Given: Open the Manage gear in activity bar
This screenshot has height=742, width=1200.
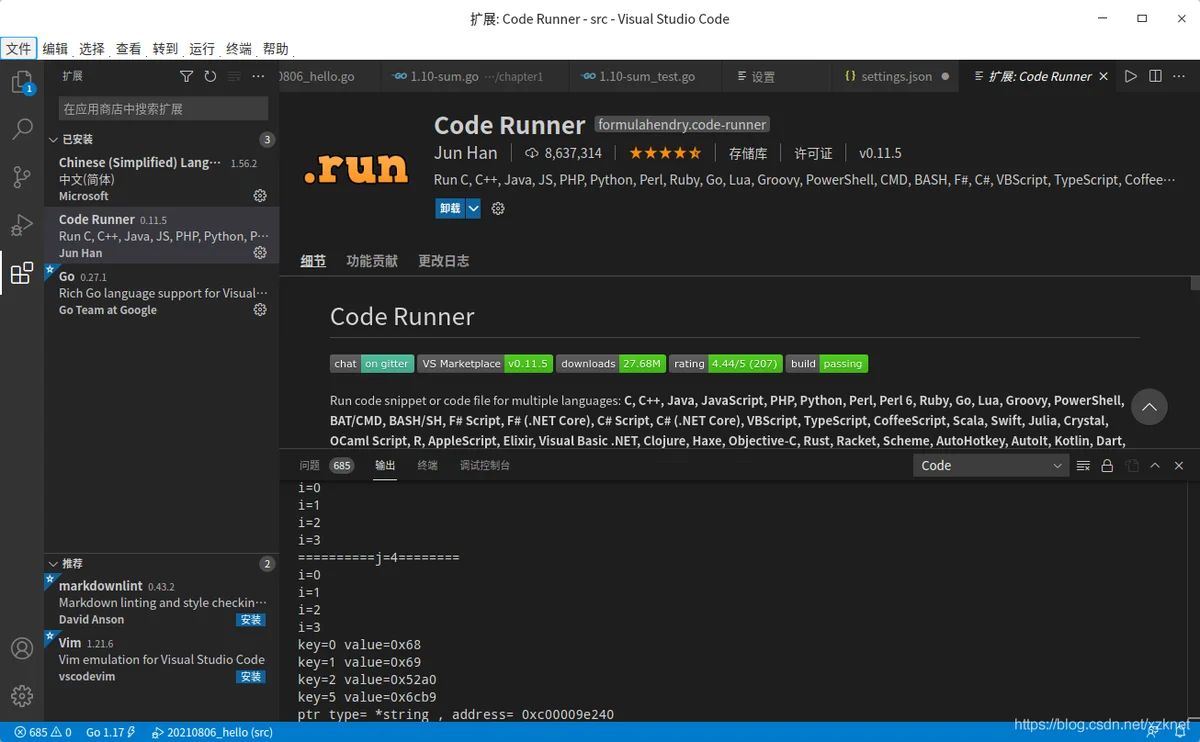Looking at the screenshot, I should 22,696.
